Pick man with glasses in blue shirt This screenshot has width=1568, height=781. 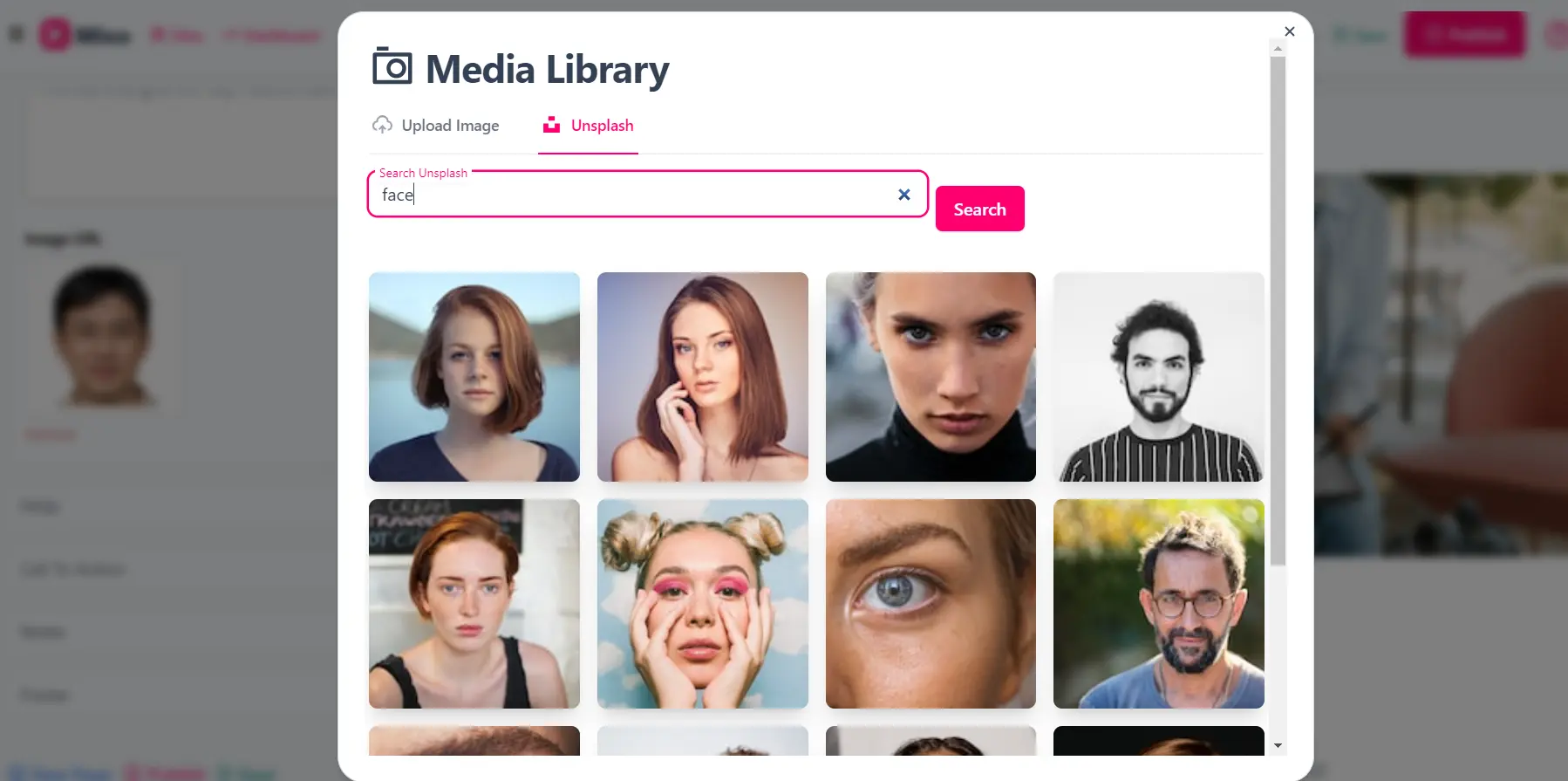[x=1159, y=604]
